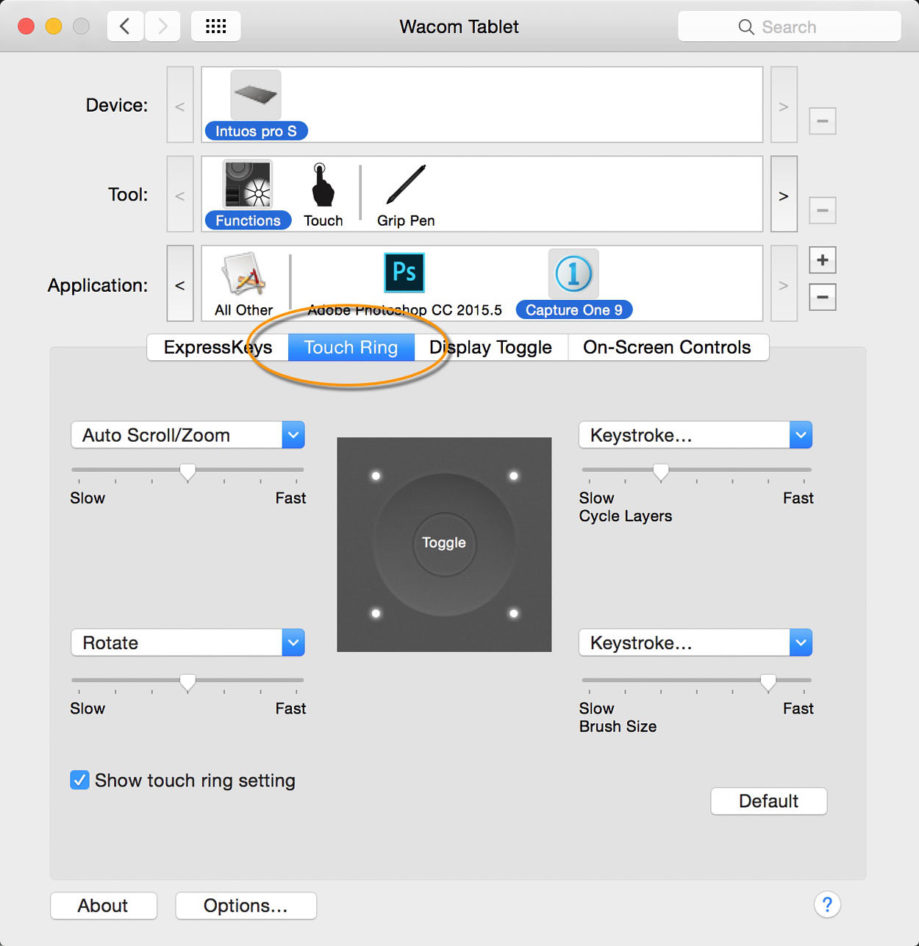919x946 pixels.
Task: Click the Default button
Action: pyautogui.click(x=769, y=801)
